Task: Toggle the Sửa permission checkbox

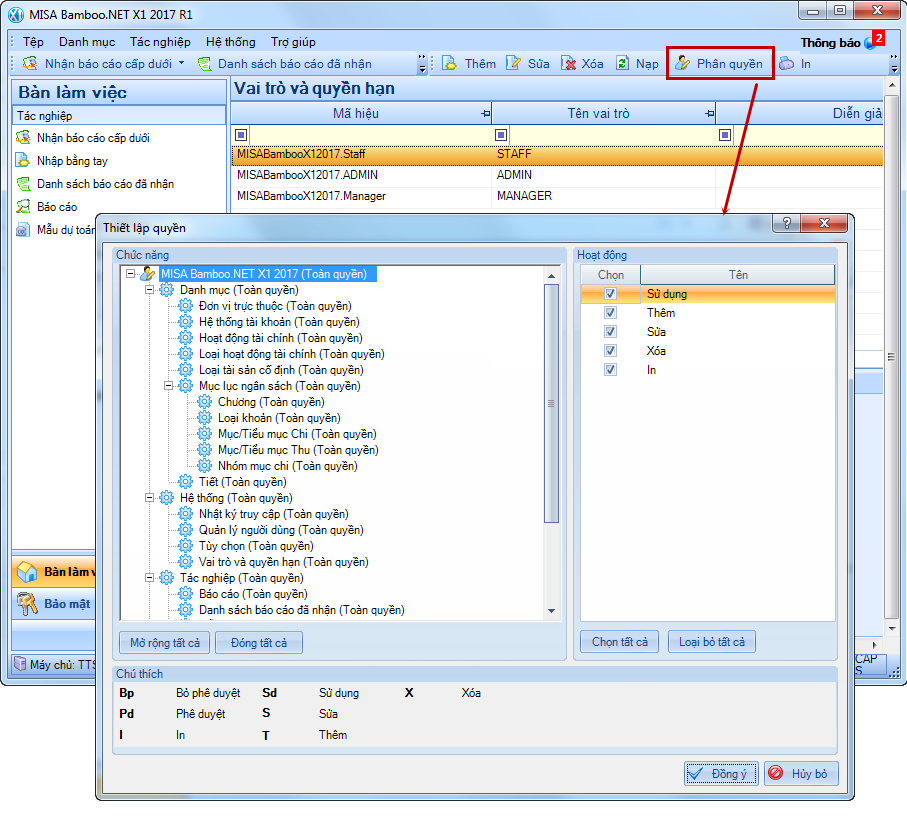Action: pos(610,332)
